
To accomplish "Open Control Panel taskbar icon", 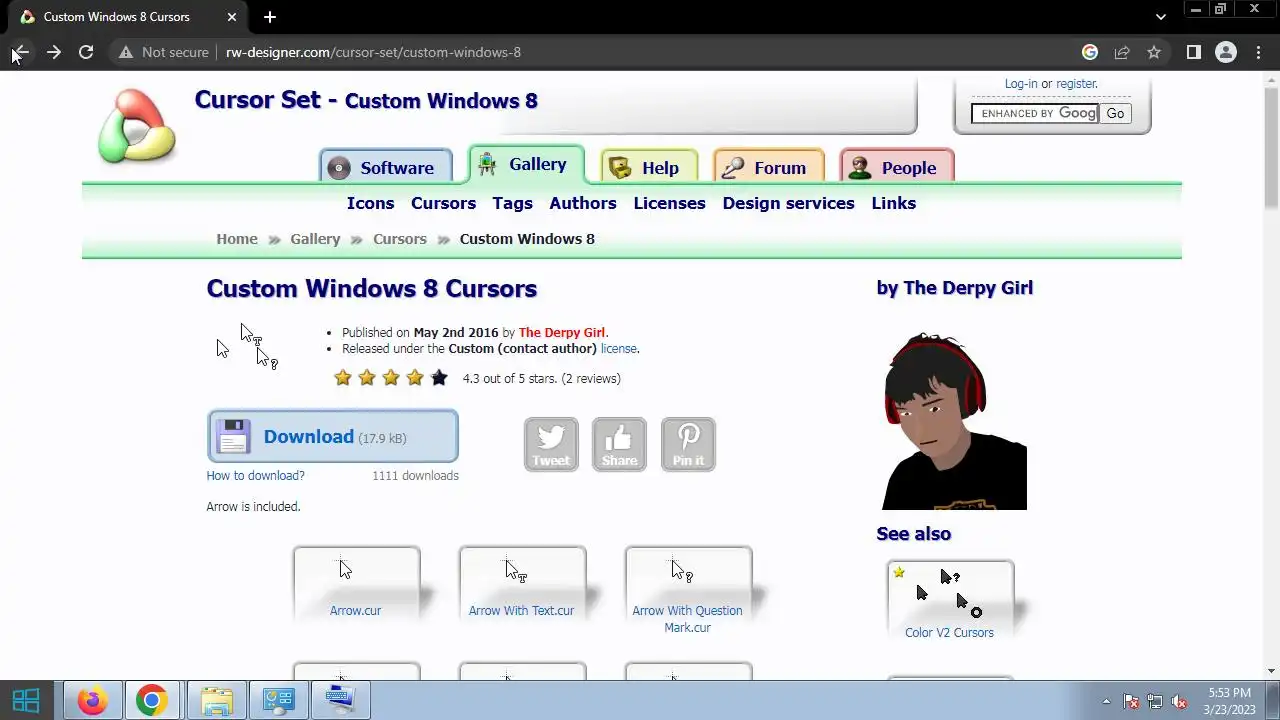I will click(278, 701).
